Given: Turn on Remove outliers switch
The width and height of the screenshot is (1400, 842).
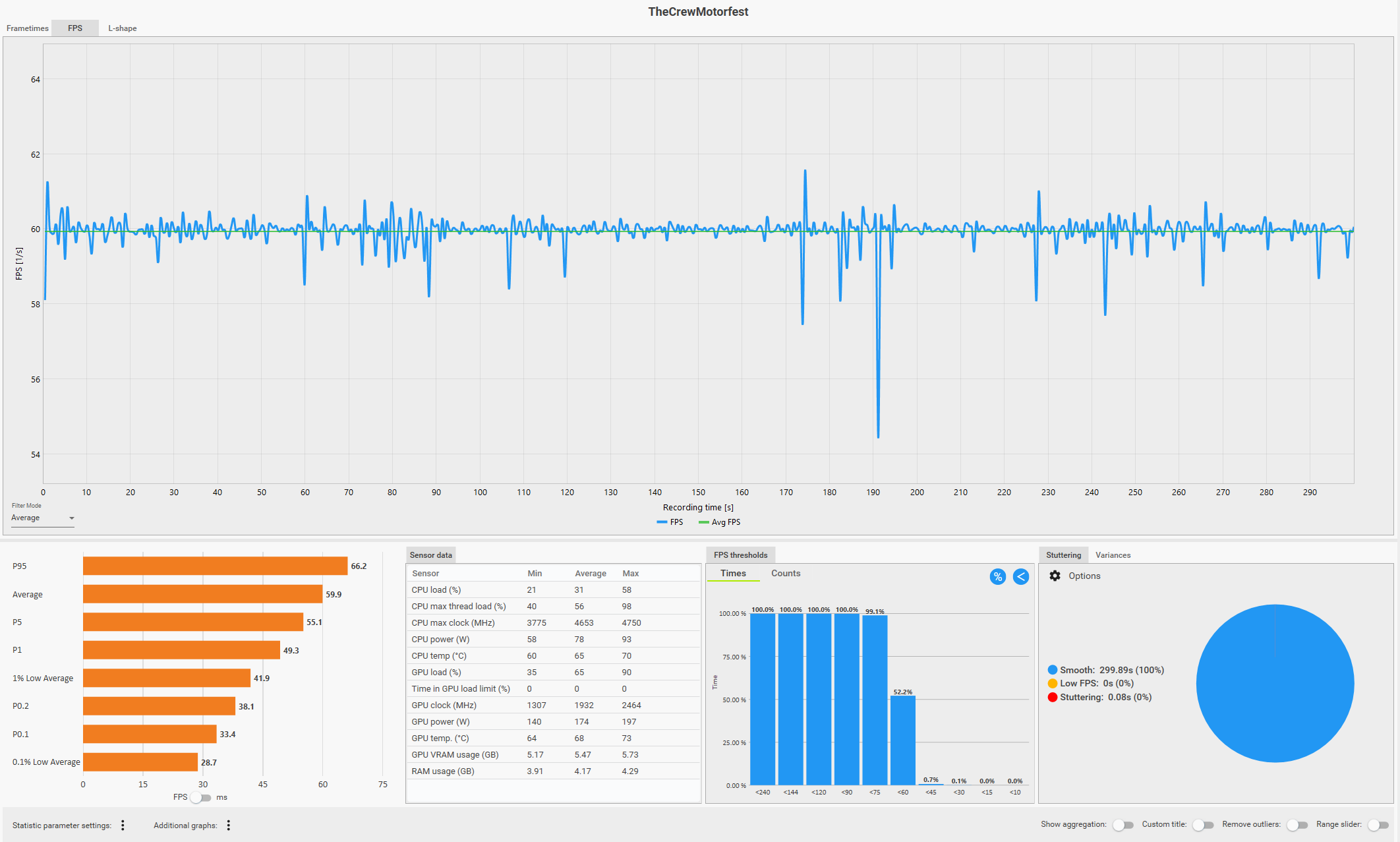Looking at the screenshot, I should (x=1297, y=825).
